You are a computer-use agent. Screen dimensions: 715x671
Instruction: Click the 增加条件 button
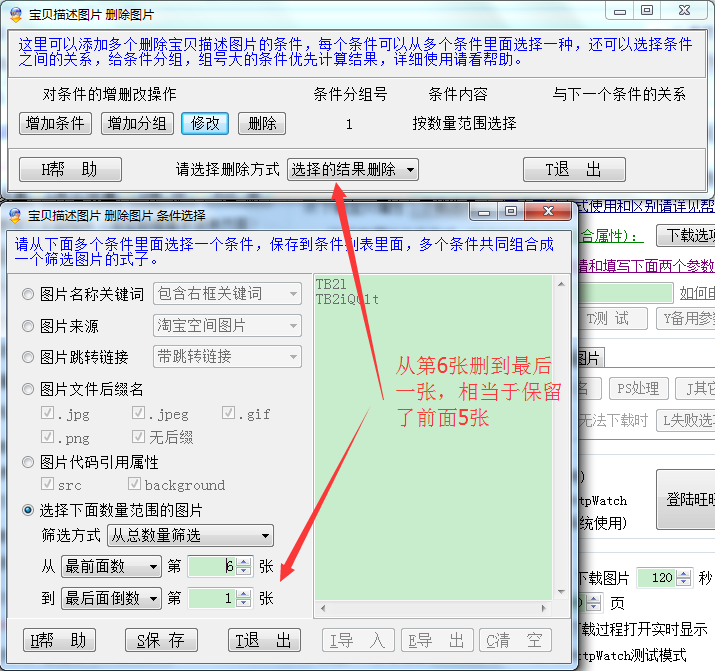click(55, 123)
